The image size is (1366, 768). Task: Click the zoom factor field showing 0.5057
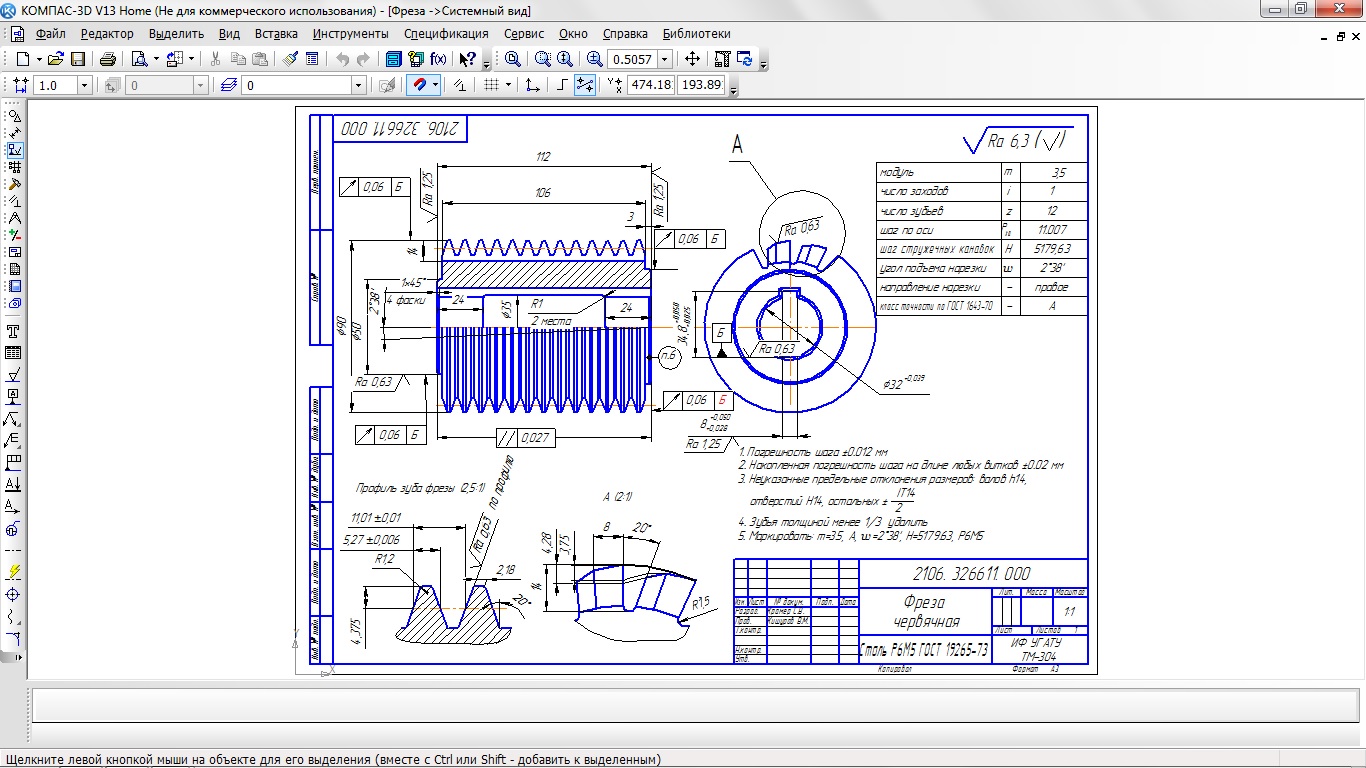pos(632,60)
